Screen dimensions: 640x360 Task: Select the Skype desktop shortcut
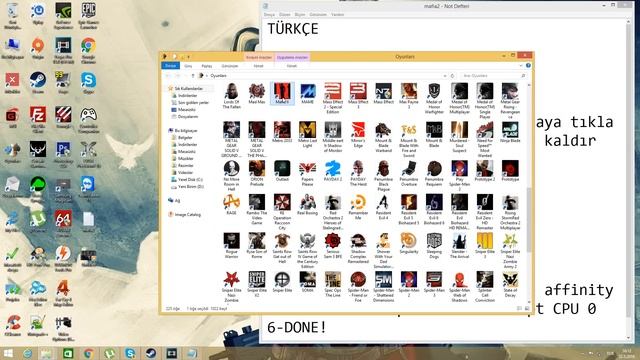coord(88,83)
